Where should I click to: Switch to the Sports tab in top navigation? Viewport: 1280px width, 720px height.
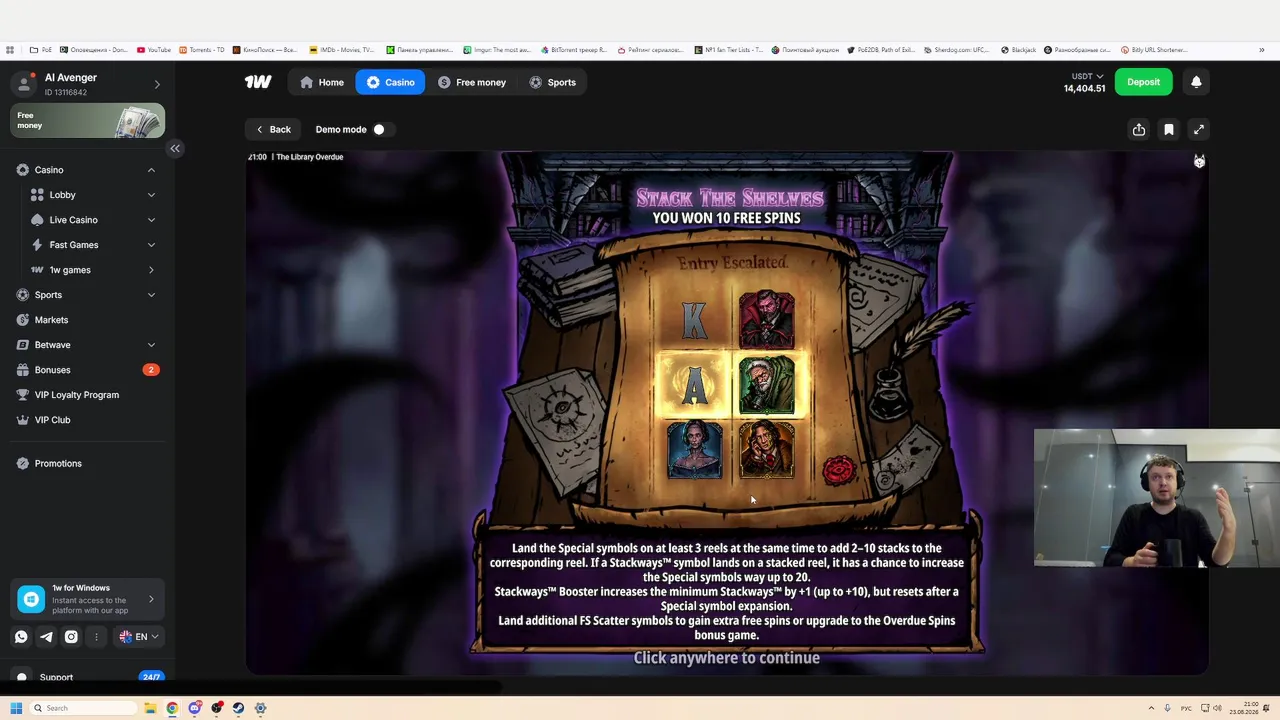coord(552,82)
